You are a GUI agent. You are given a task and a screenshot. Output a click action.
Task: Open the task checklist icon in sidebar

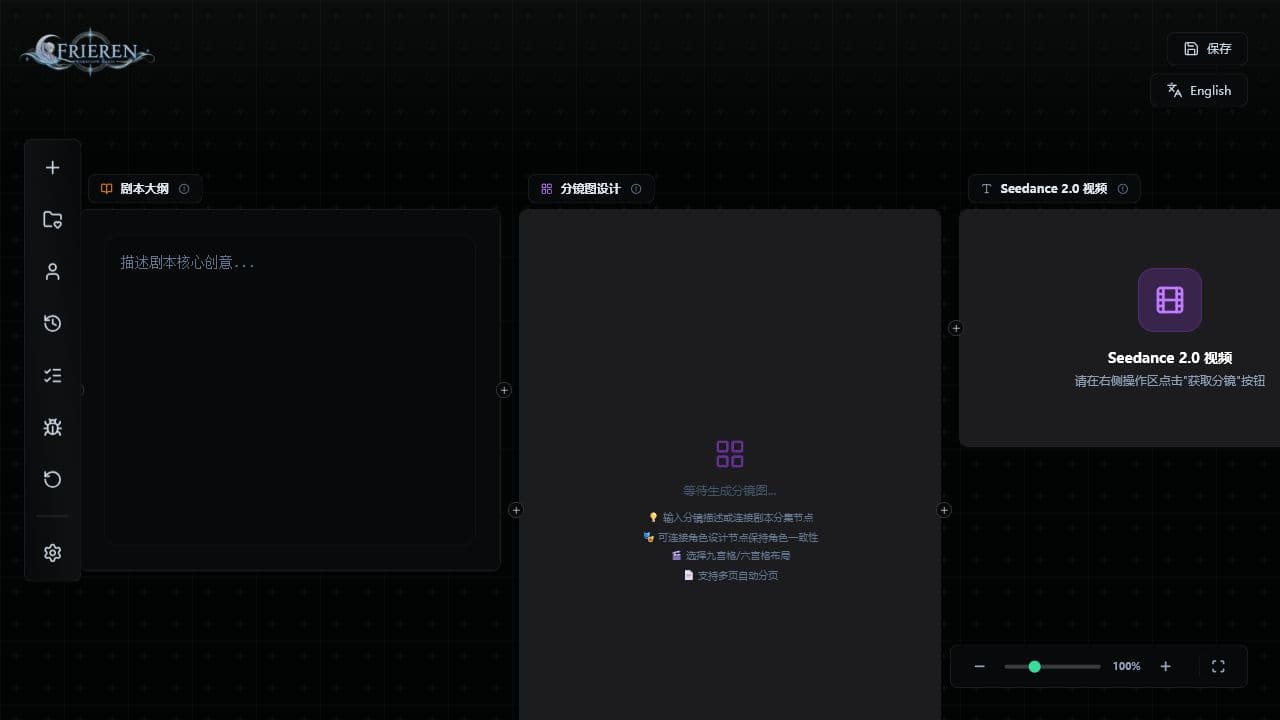click(53, 376)
